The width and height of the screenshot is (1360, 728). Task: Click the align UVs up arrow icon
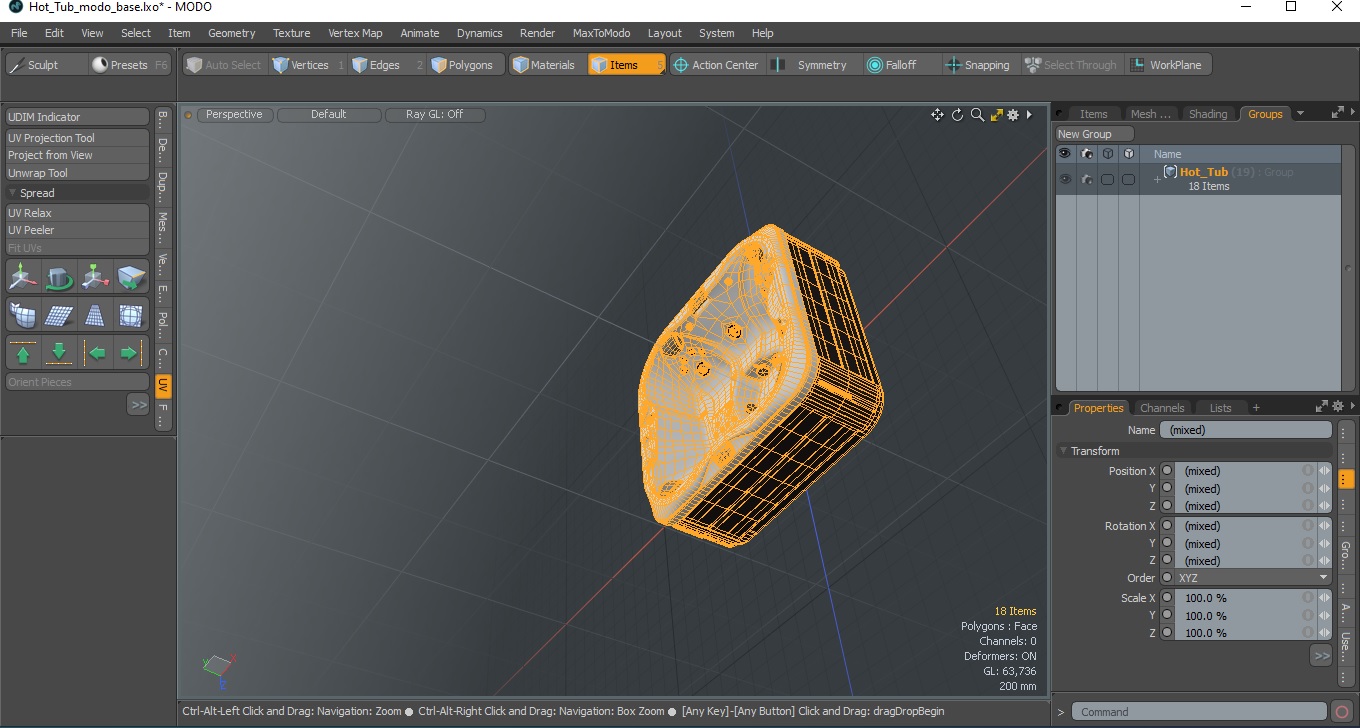pyautogui.click(x=23, y=353)
